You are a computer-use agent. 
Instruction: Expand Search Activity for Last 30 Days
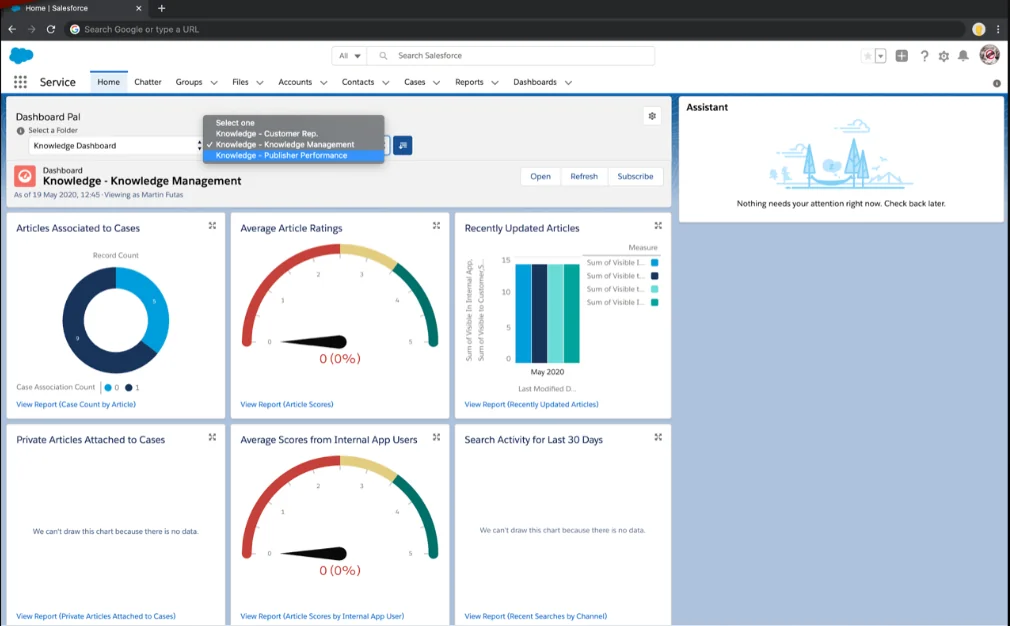click(x=658, y=437)
